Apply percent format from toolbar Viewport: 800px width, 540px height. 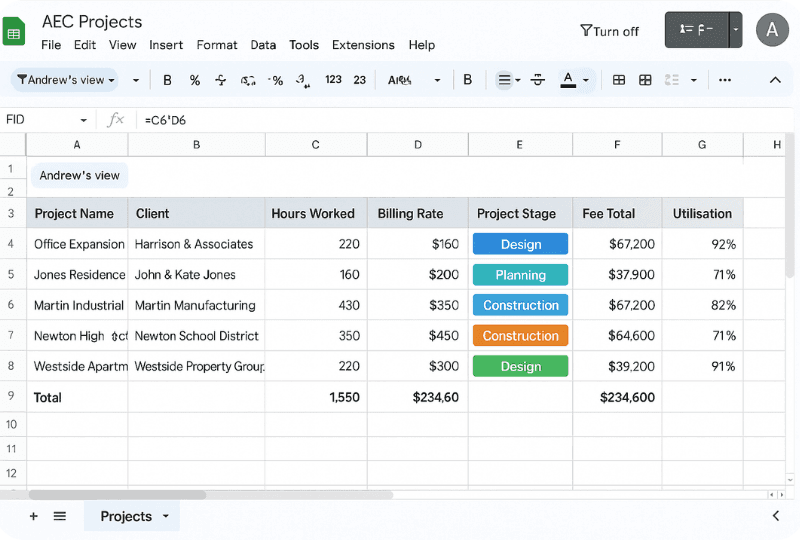pyautogui.click(x=194, y=80)
